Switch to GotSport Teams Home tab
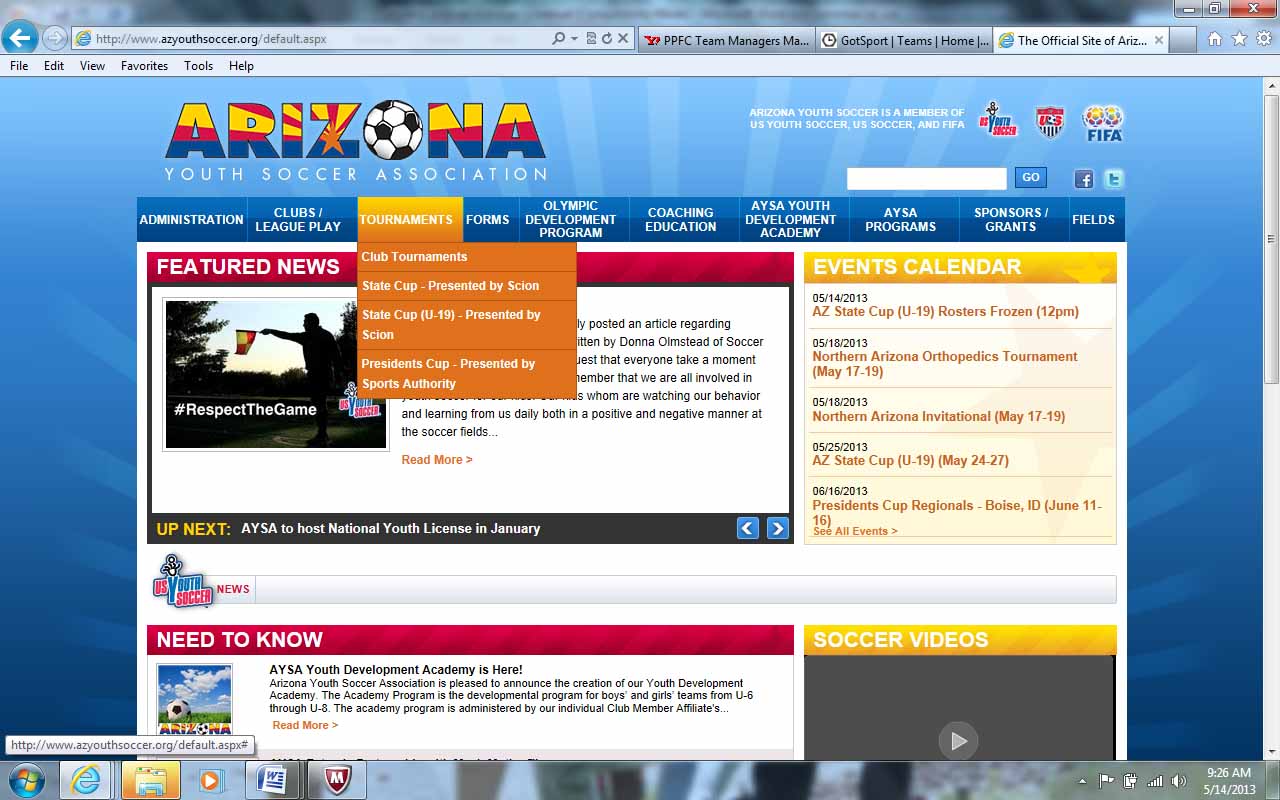 pos(905,40)
